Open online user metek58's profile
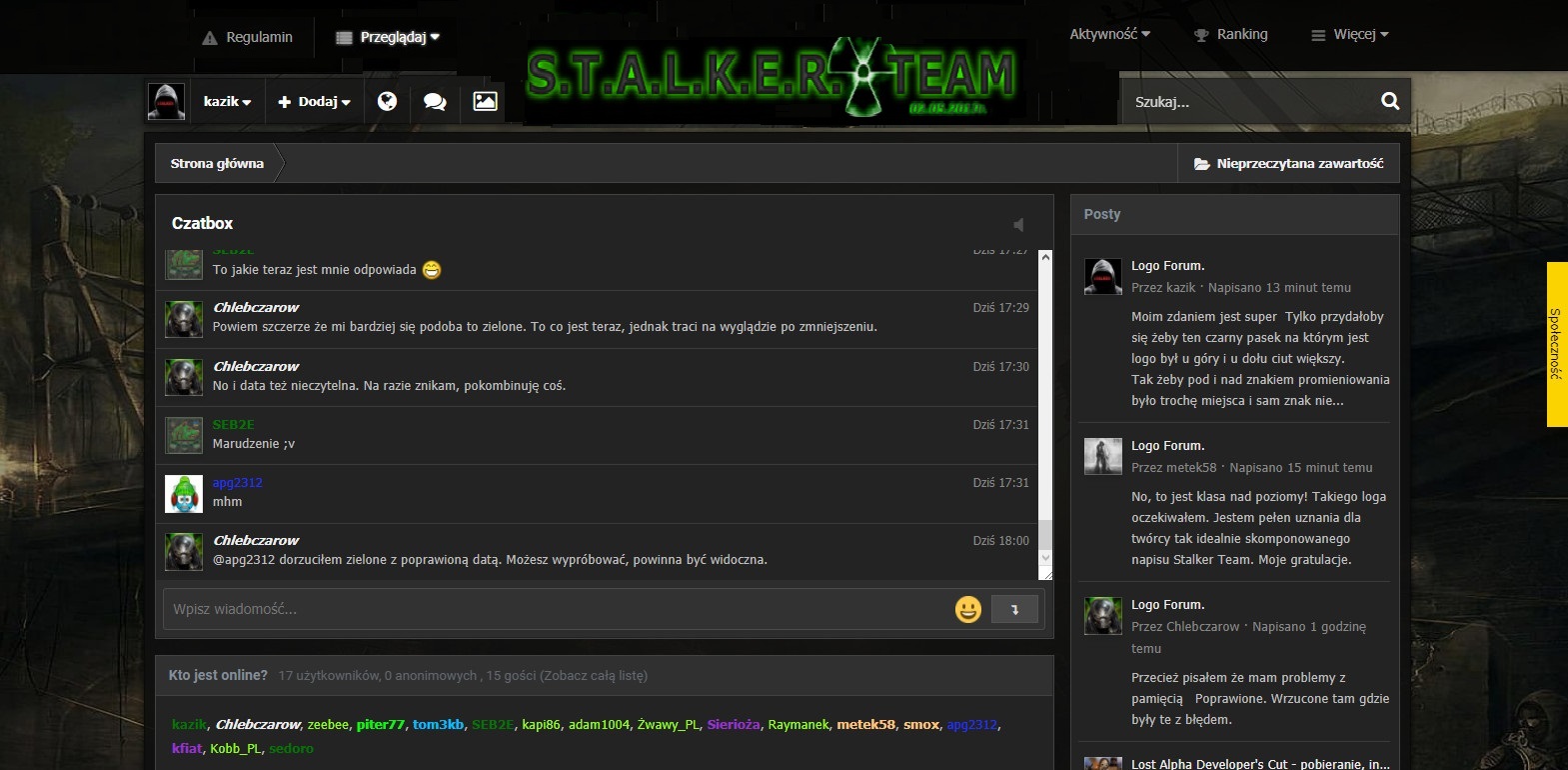 [865, 724]
